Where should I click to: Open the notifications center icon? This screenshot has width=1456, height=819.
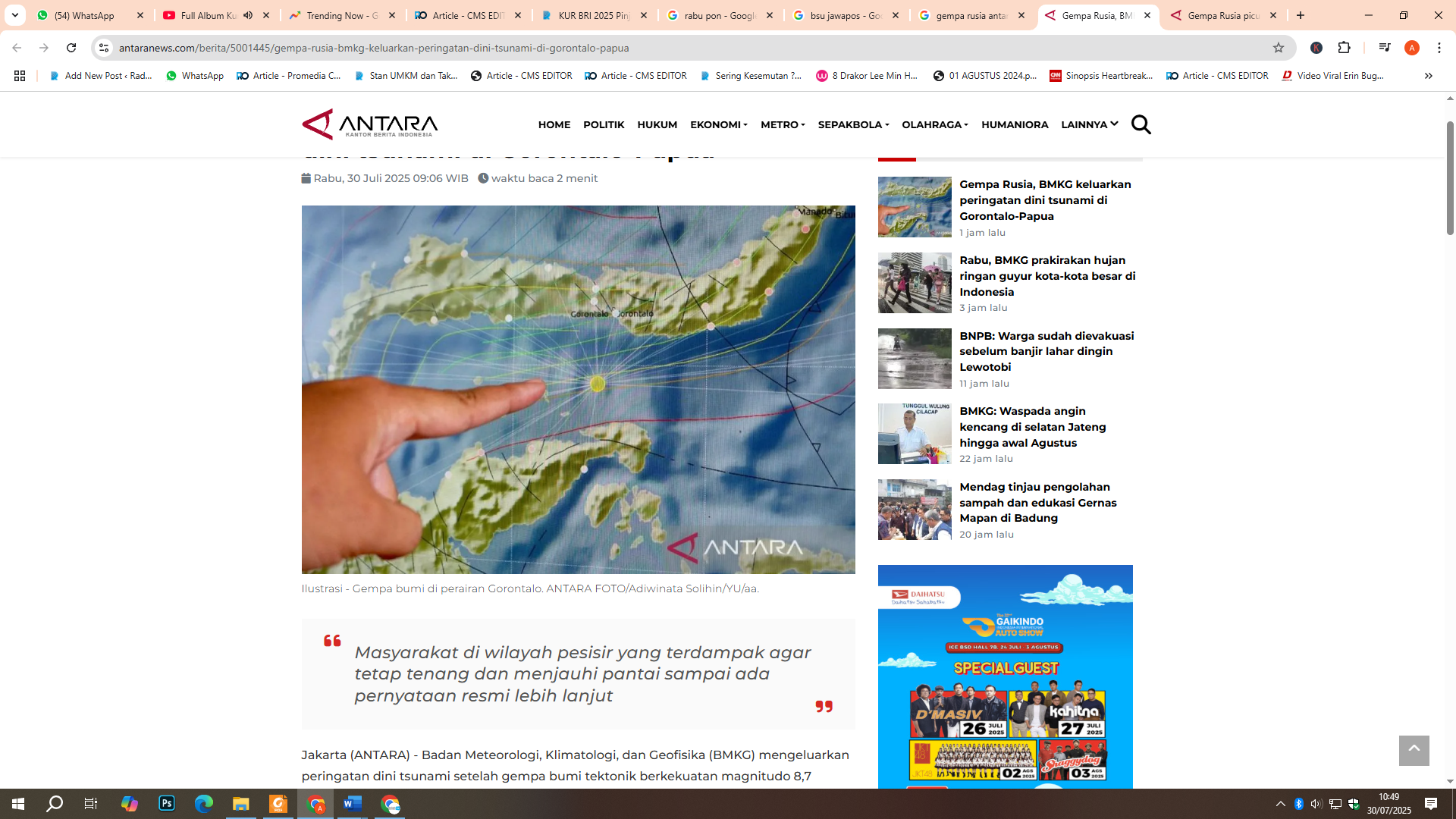coord(1431,804)
